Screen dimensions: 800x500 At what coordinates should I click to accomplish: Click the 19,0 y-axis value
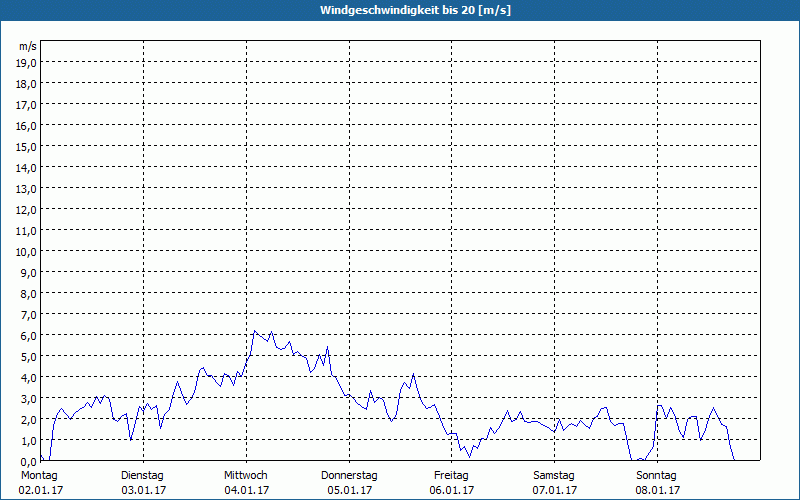(26, 63)
